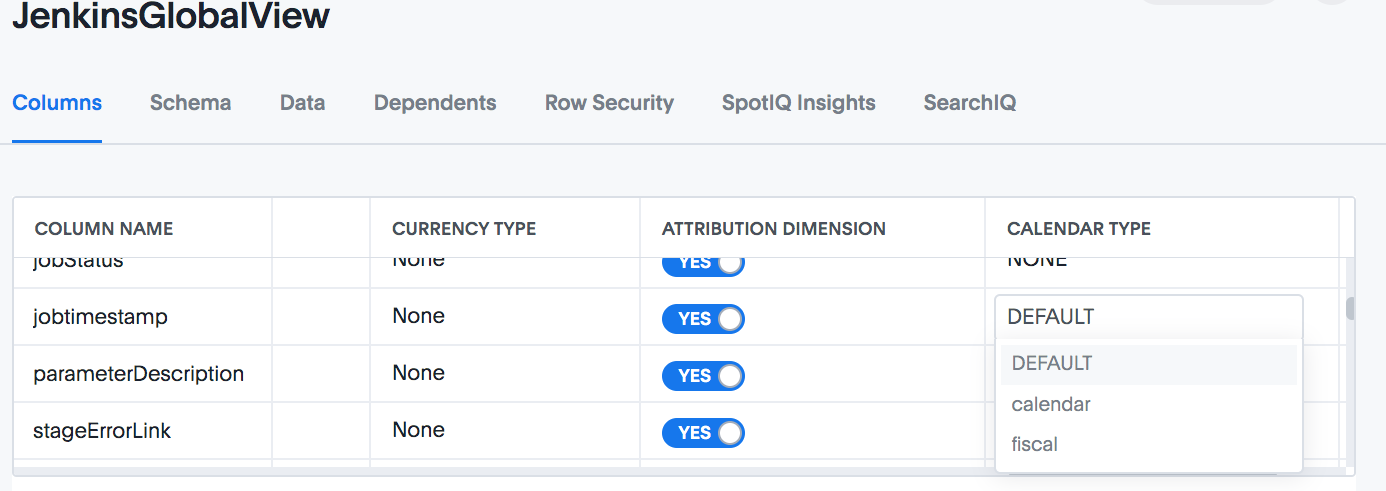This screenshot has width=1386, height=491.
Task: Click the jobtimestamp column name cell
Action: tap(142, 317)
